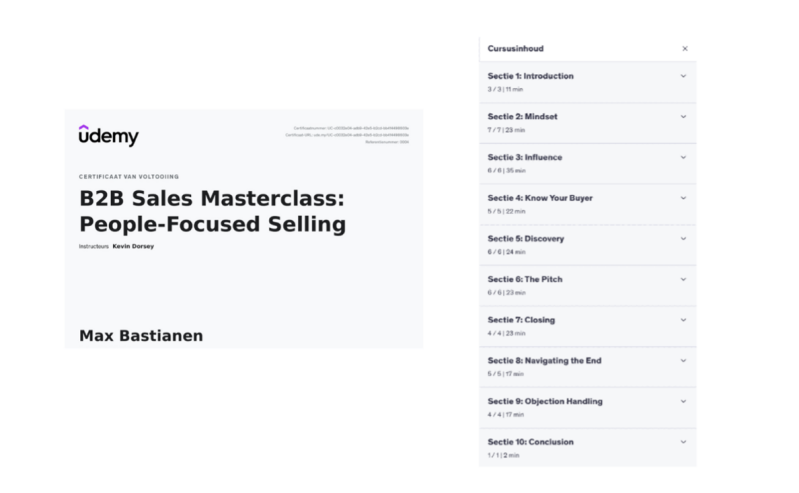Click the B2B Sales Masterclass course title
Screen dimensions: 799x493
pyautogui.click(x=212, y=211)
